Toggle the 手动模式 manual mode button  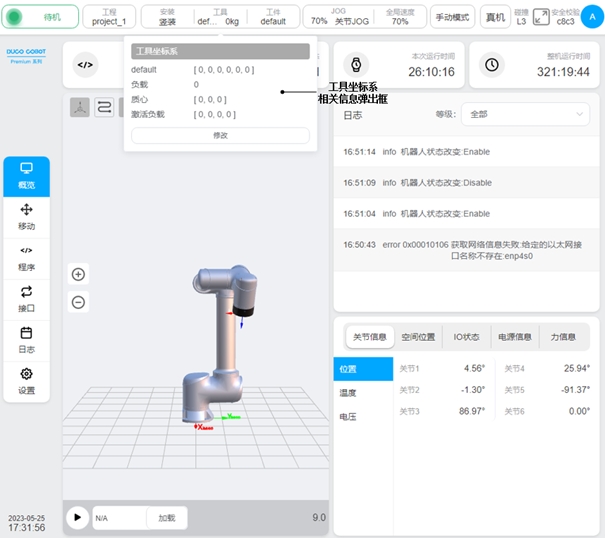point(452,16)
